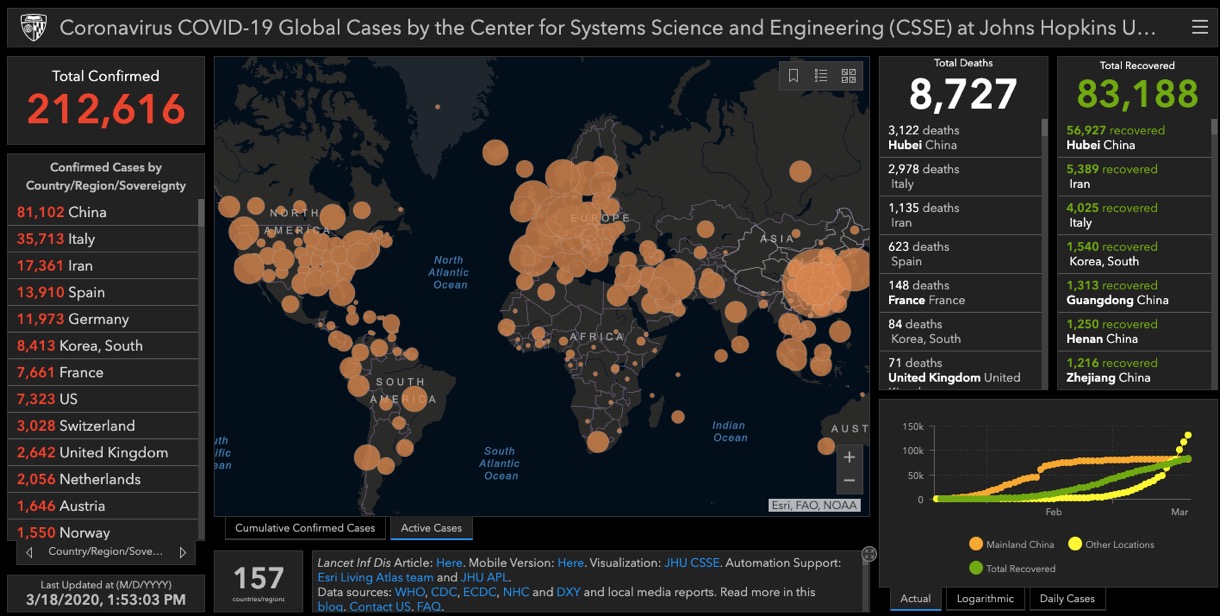Screen dimensions: 1220x616
Task: Switch to Active Cases map tab
Action: tap(431, 528)
